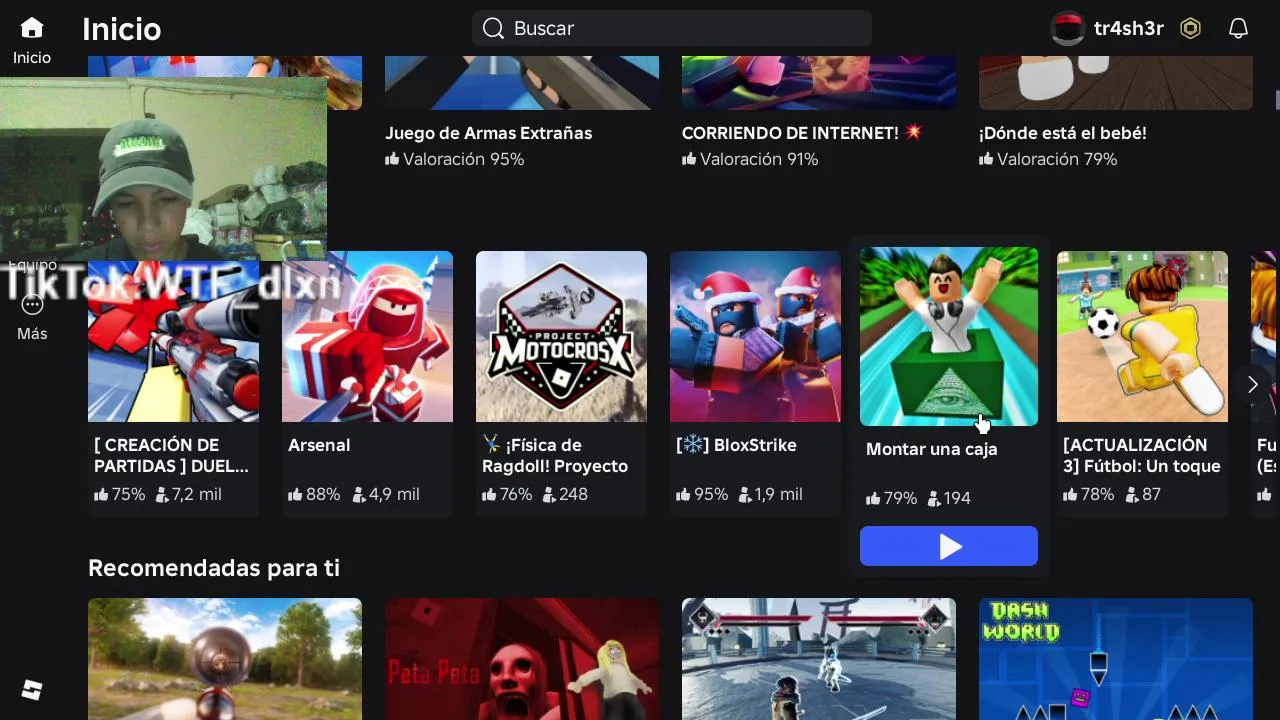Open the forest sphere recommended thumbnail
Screen dimensions: 1280x720
tap(225, 658)
